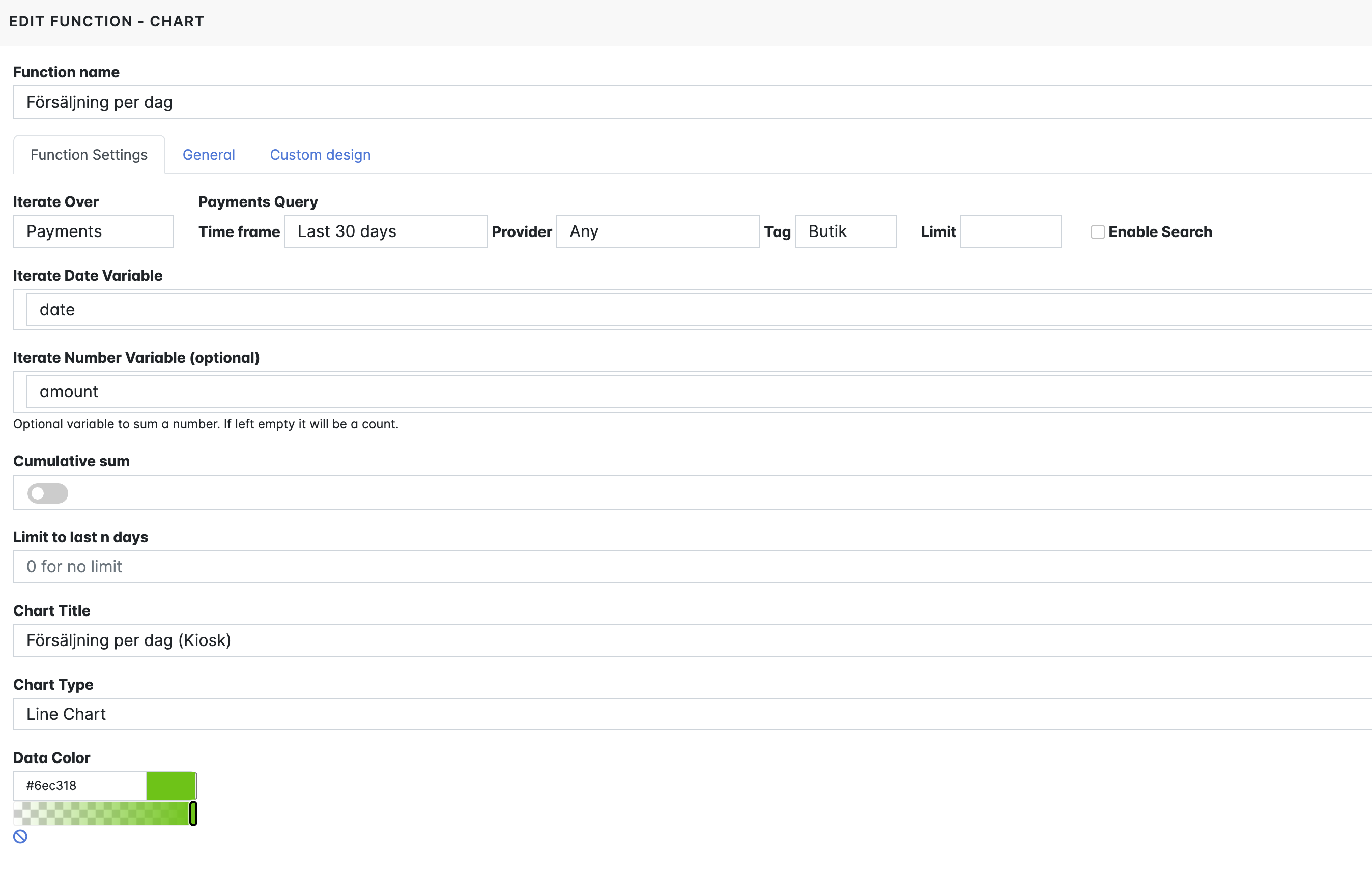Expand the Provider Any dropdown
This screenshot has width=1372, height=878.
[x=658, y=231]
